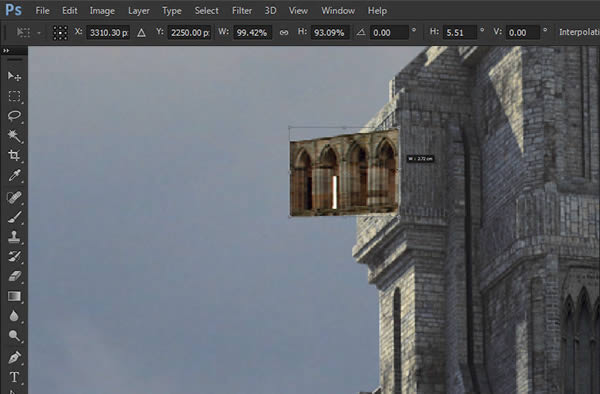Select the Eraser tool
The height and width of the screenshot is (394, 600).
tap(14, 276)
